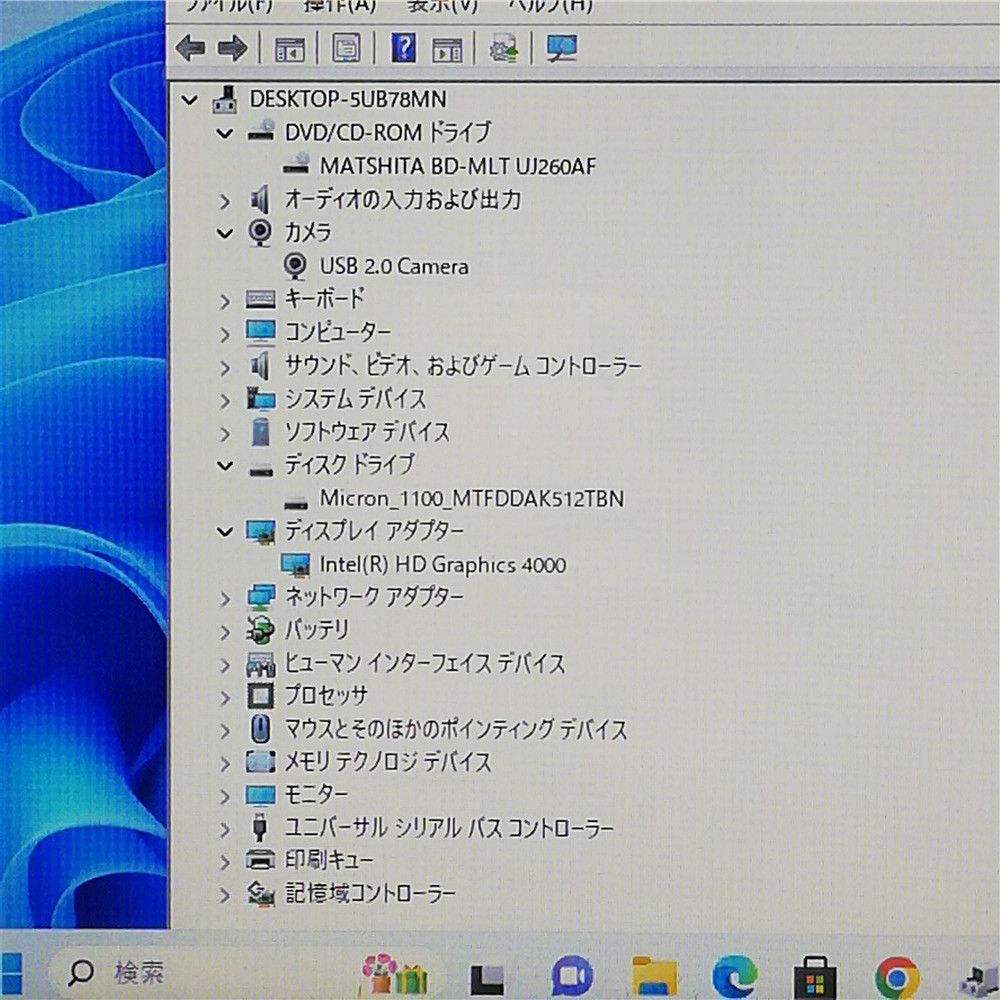Launch Google Chrome from the taskbar
This screenshot has width=1000, height=1000.
(x=897, y=976)
